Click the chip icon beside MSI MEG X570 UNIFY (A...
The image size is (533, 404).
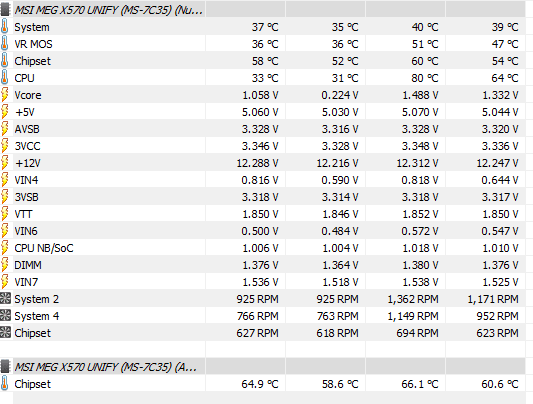tap(5, 367)
